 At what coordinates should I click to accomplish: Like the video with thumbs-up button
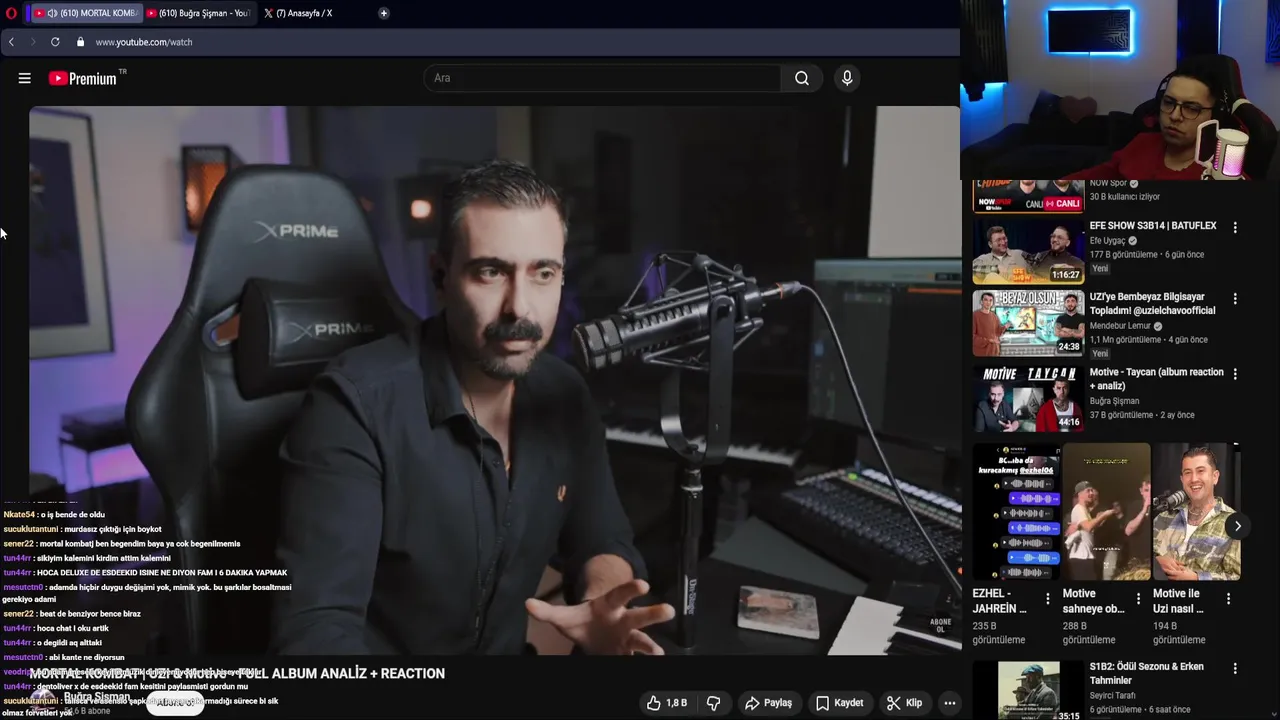[666, 703]
